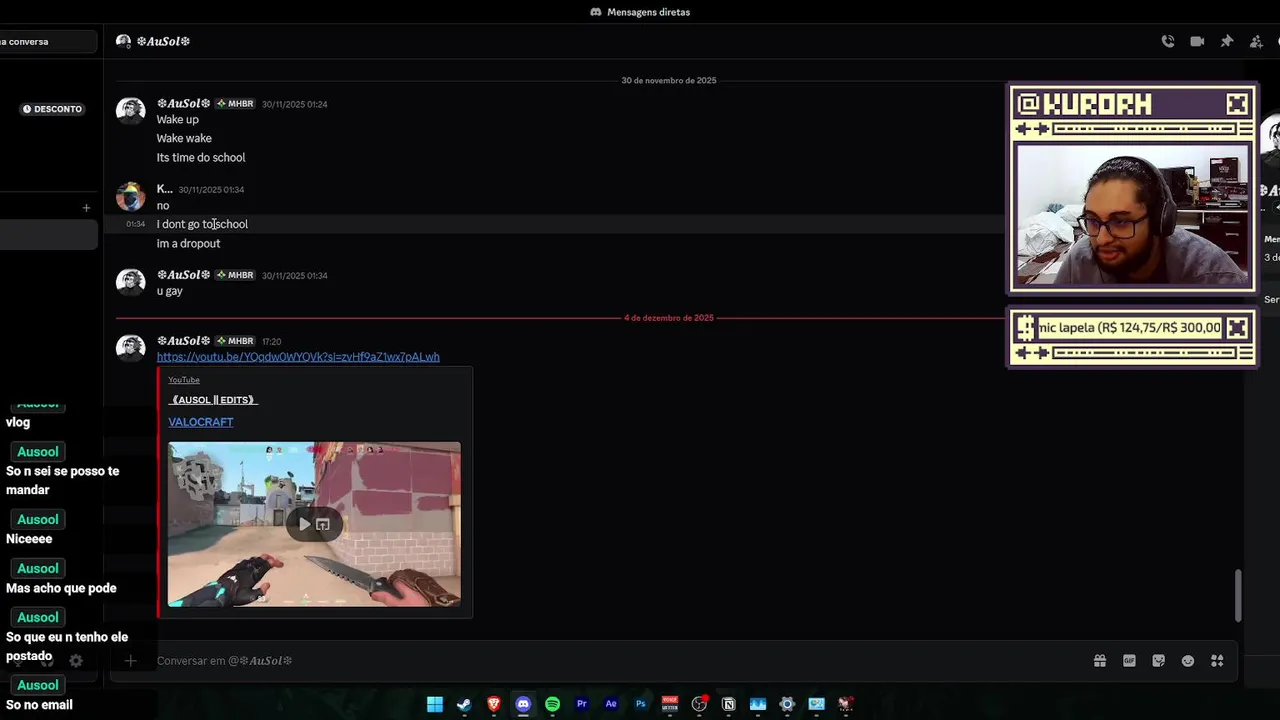Screen dimensions: 1280x720
Task: Open the apps launcher icon in message bar
Action: 1217,661
